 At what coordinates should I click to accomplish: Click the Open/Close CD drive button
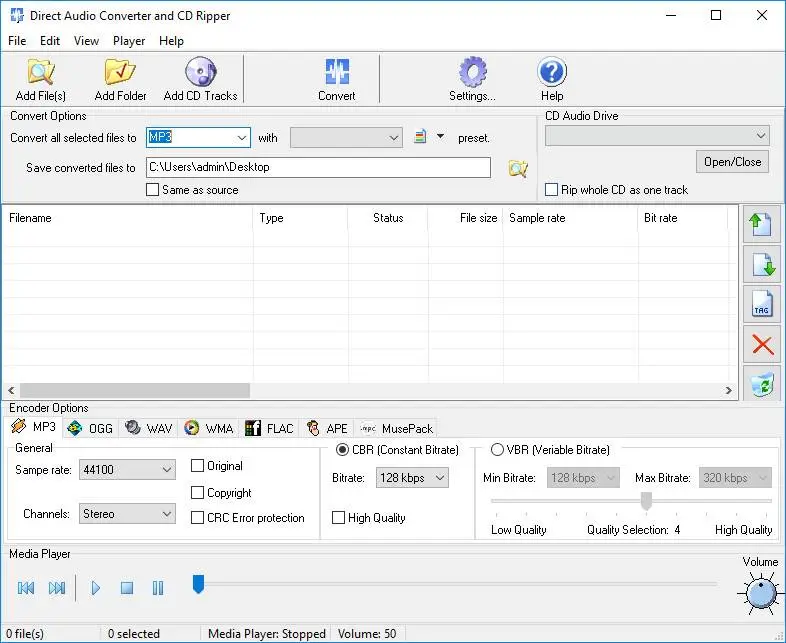tap(732, 162)
